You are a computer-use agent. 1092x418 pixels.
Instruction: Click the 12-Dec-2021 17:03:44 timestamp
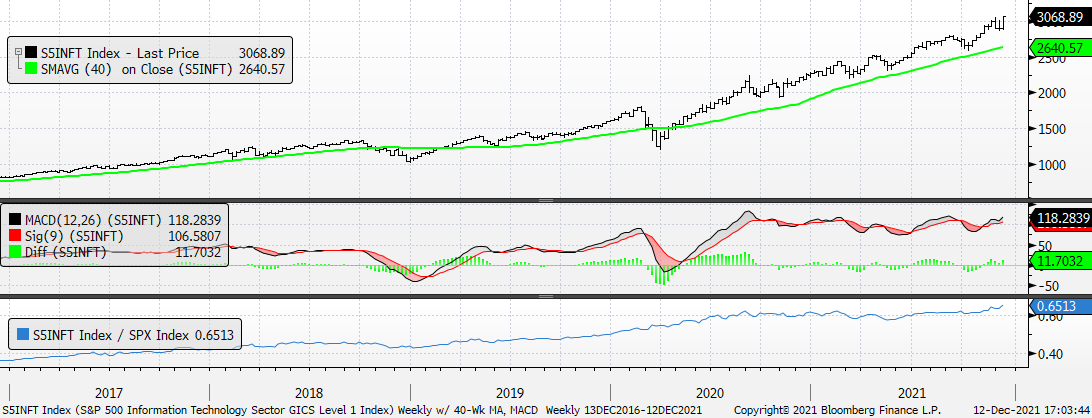click(x=1030, y=410)
